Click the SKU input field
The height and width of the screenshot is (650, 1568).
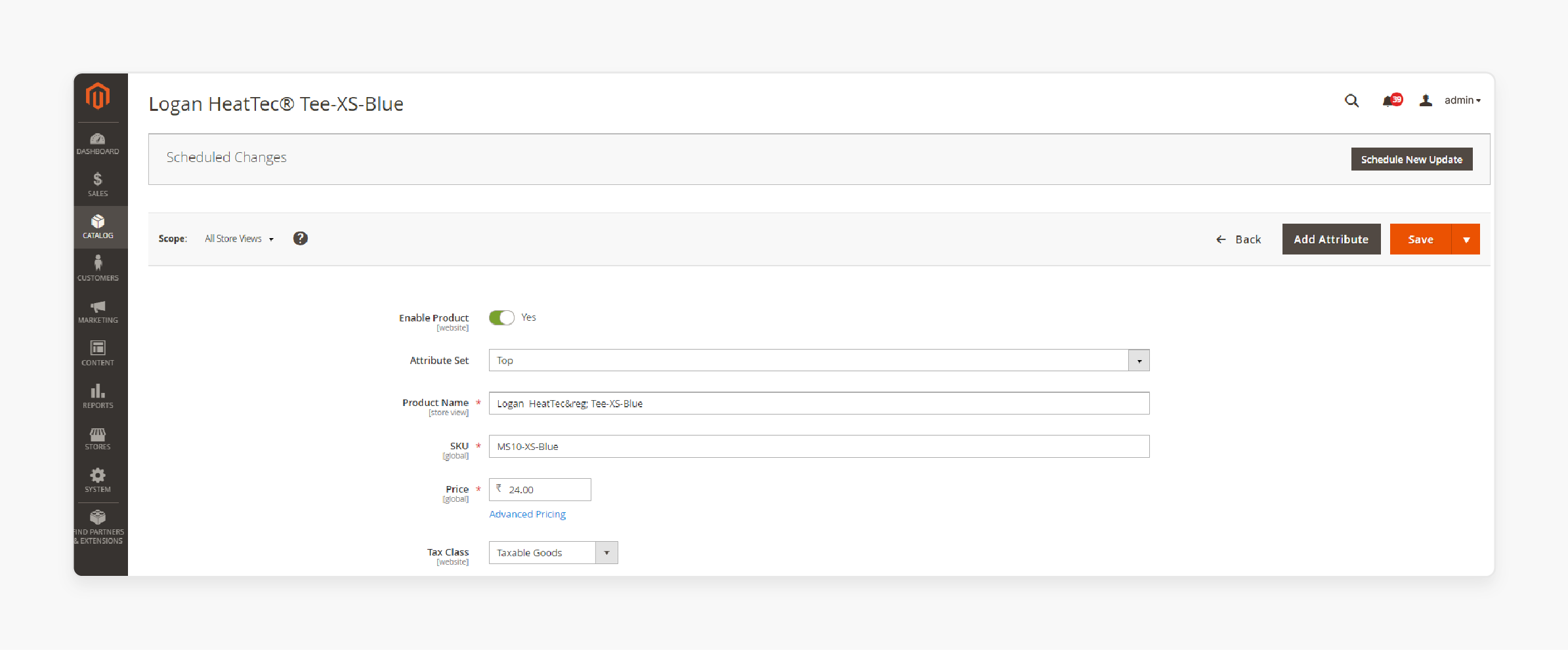(819, 447)
